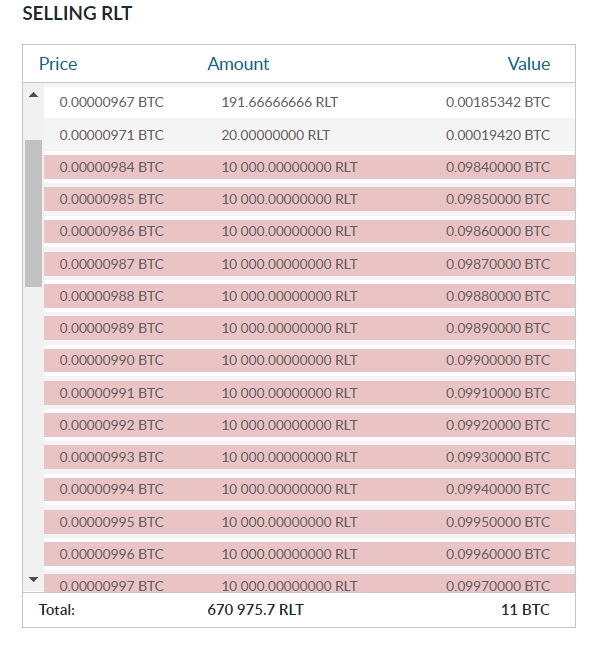The height and width of the screenshot is (652, 605).
Task: Click the scroll down arrow in order list
Action: [x=34, y=579]
